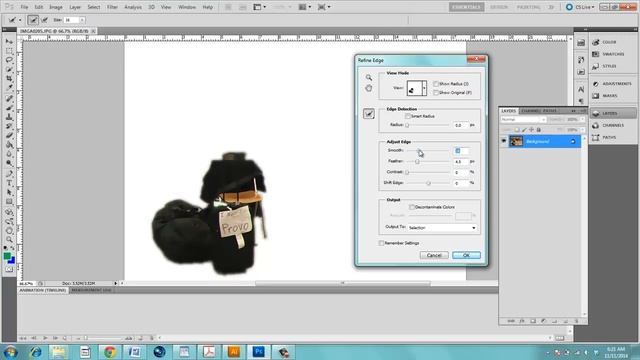Select the Clone Stamp tool
640x360 pixels.
tap(9, 117)
